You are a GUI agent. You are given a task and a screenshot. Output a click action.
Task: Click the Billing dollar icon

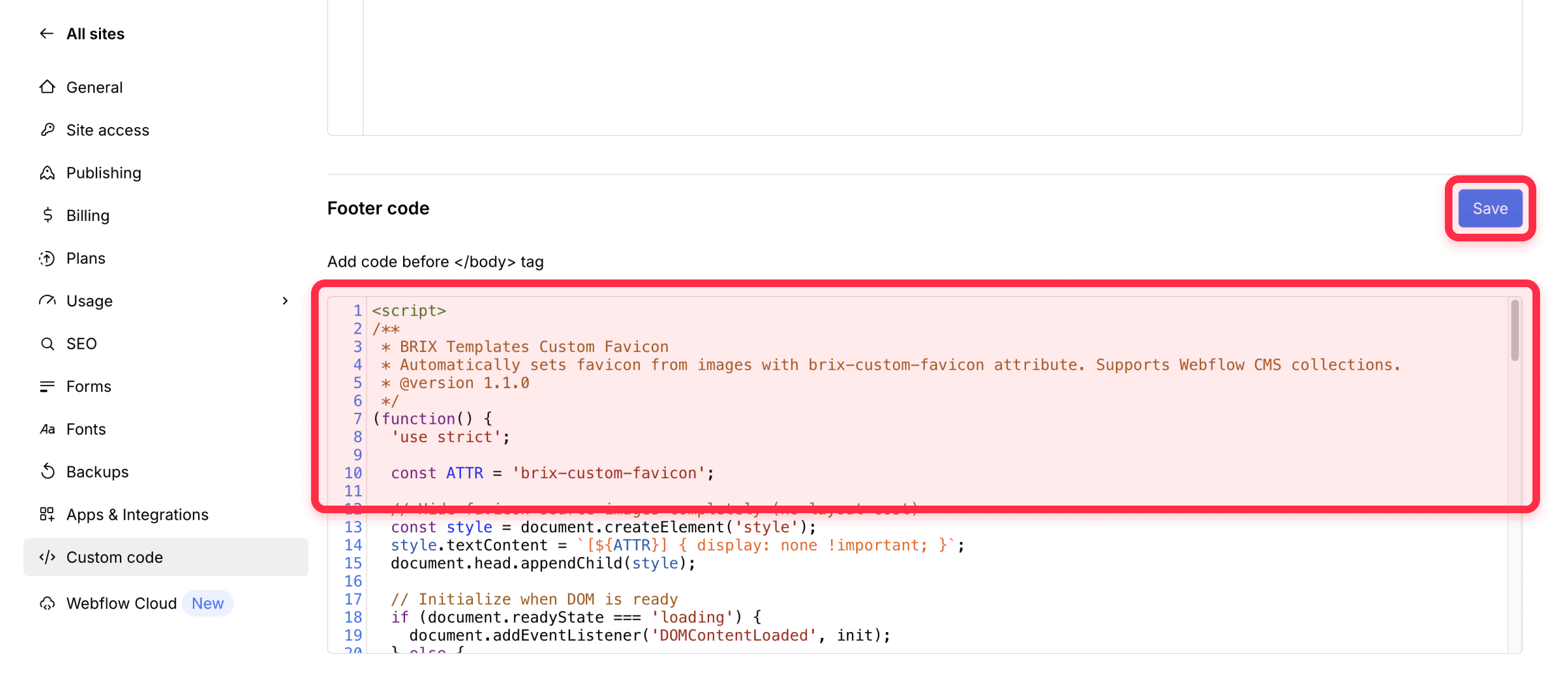coord(48,215)
